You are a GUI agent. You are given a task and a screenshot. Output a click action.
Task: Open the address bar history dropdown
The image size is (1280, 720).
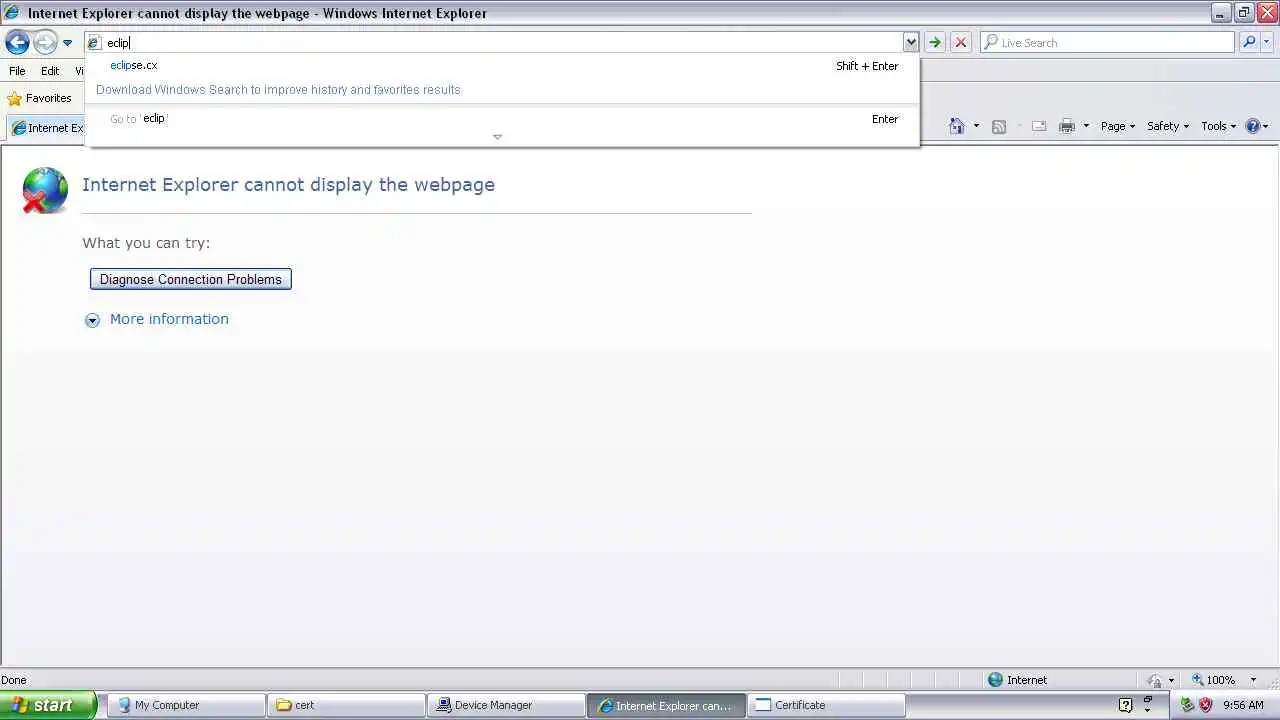[910, 42]
